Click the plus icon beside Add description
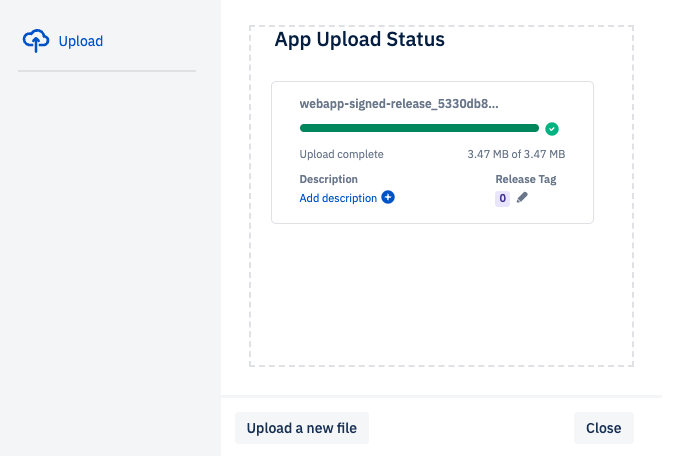The height and width of the screenshot is (456, 676). pos(388,197)
